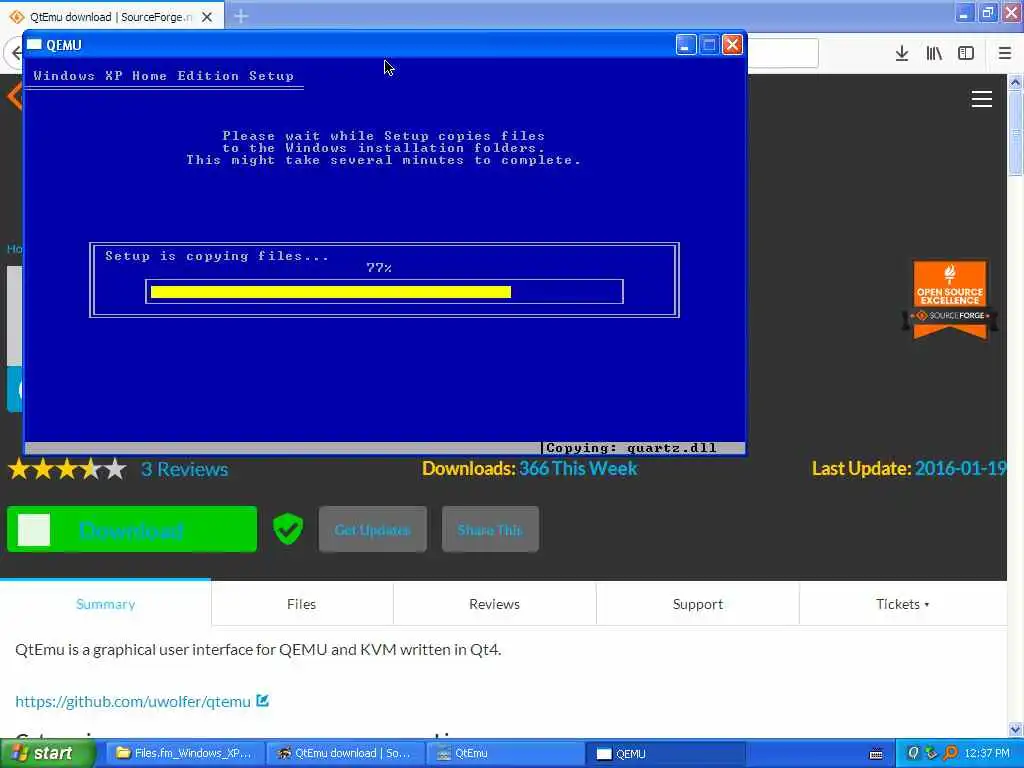Image resolution: width=1024 pixels, height=768 pixels.
Task: Open the Windows Start button
Action: 47,753
